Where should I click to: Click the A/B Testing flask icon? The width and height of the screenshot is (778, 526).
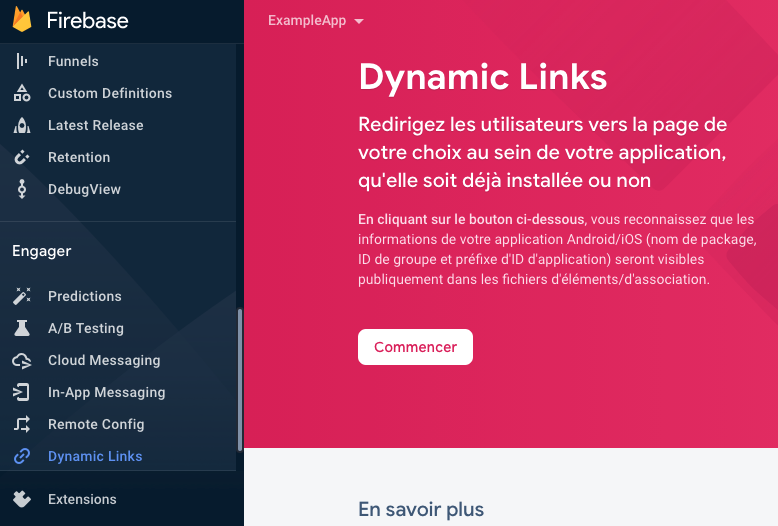click(22, 328)
